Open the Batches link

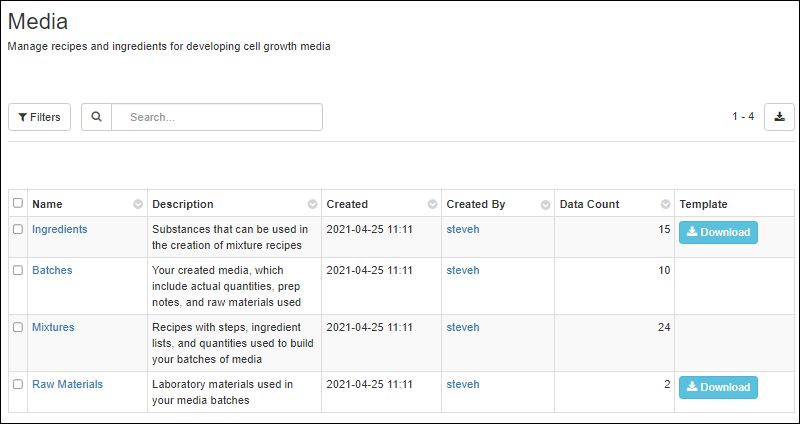coord(52,270)
